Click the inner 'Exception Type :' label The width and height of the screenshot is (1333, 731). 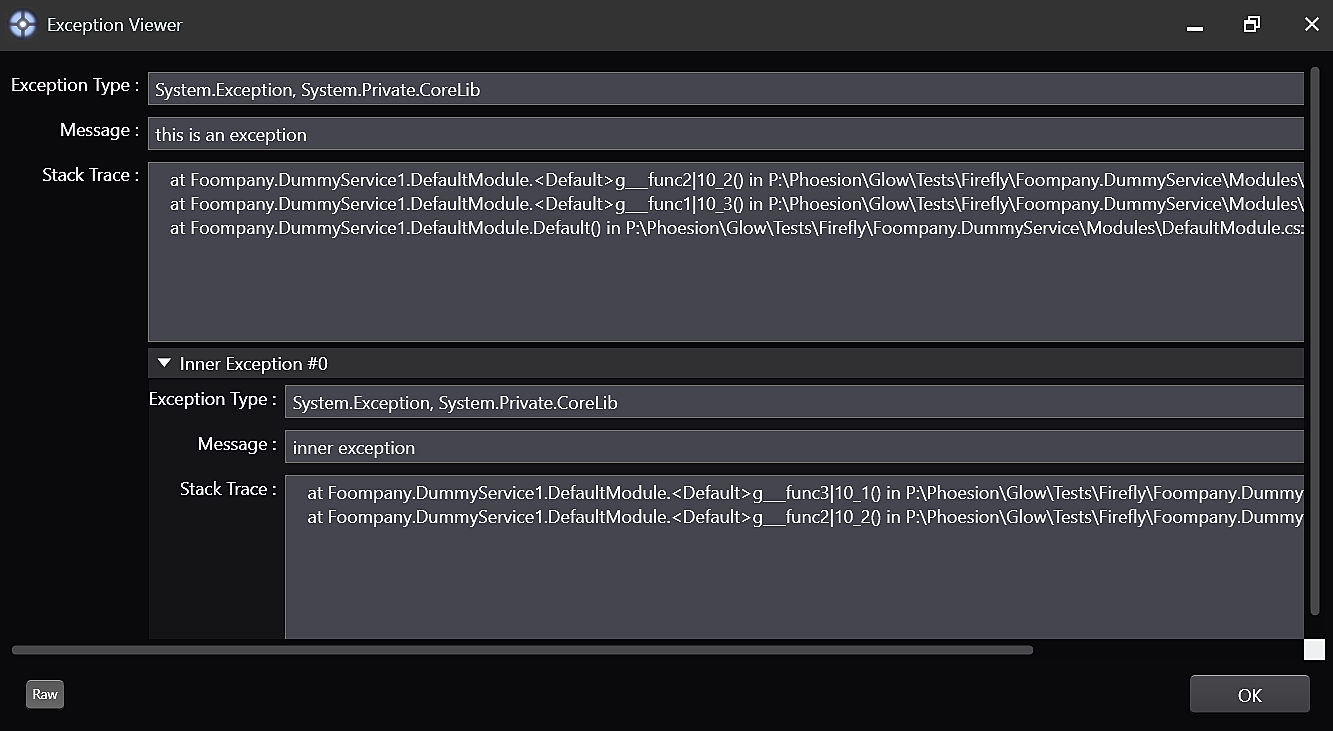point(213,399)
